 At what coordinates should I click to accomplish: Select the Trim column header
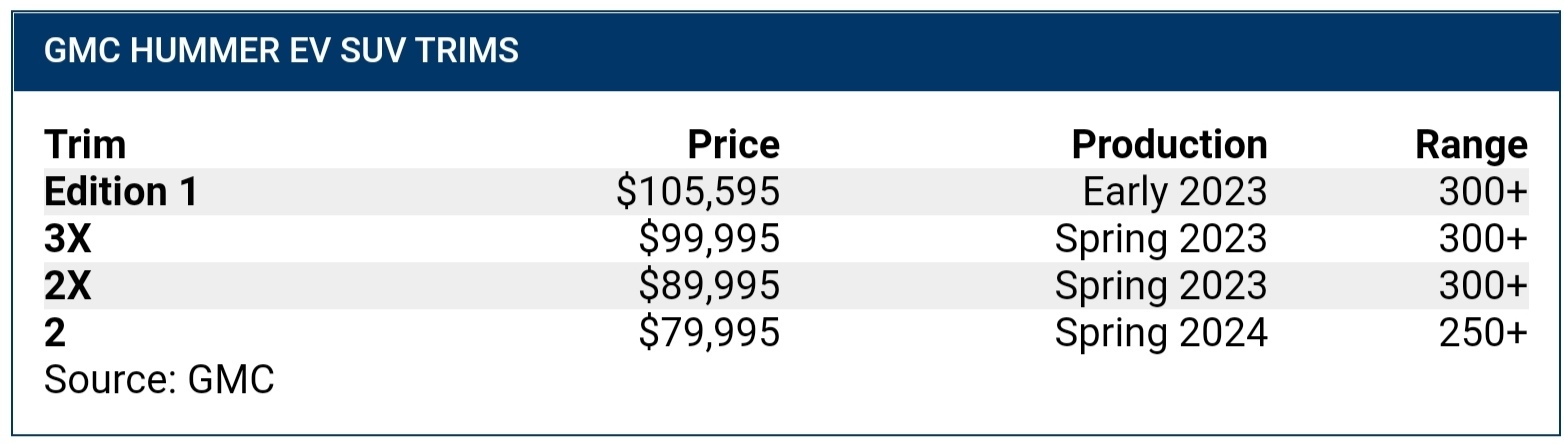(85, 145)
